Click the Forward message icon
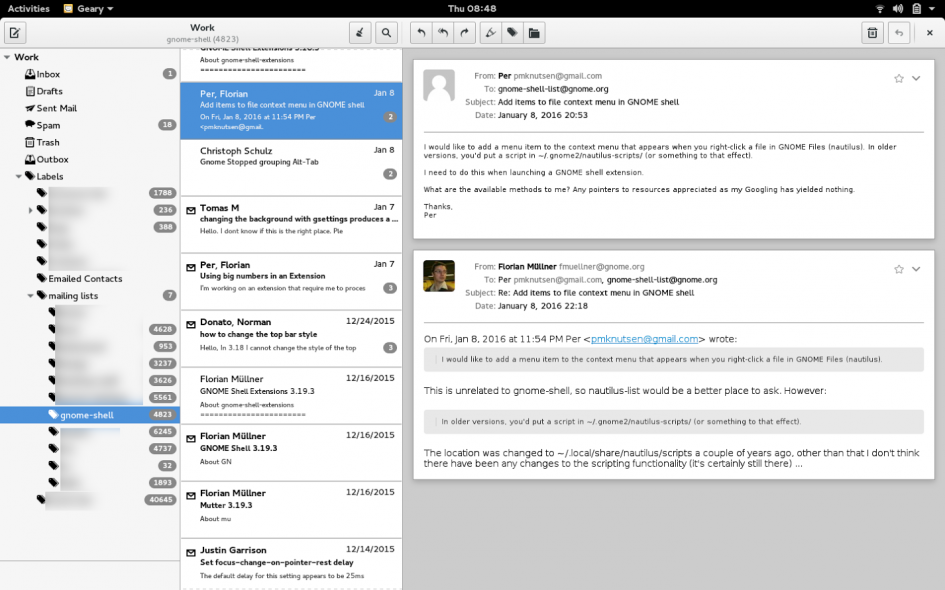 pyautogui.click(x=463, y=32)
